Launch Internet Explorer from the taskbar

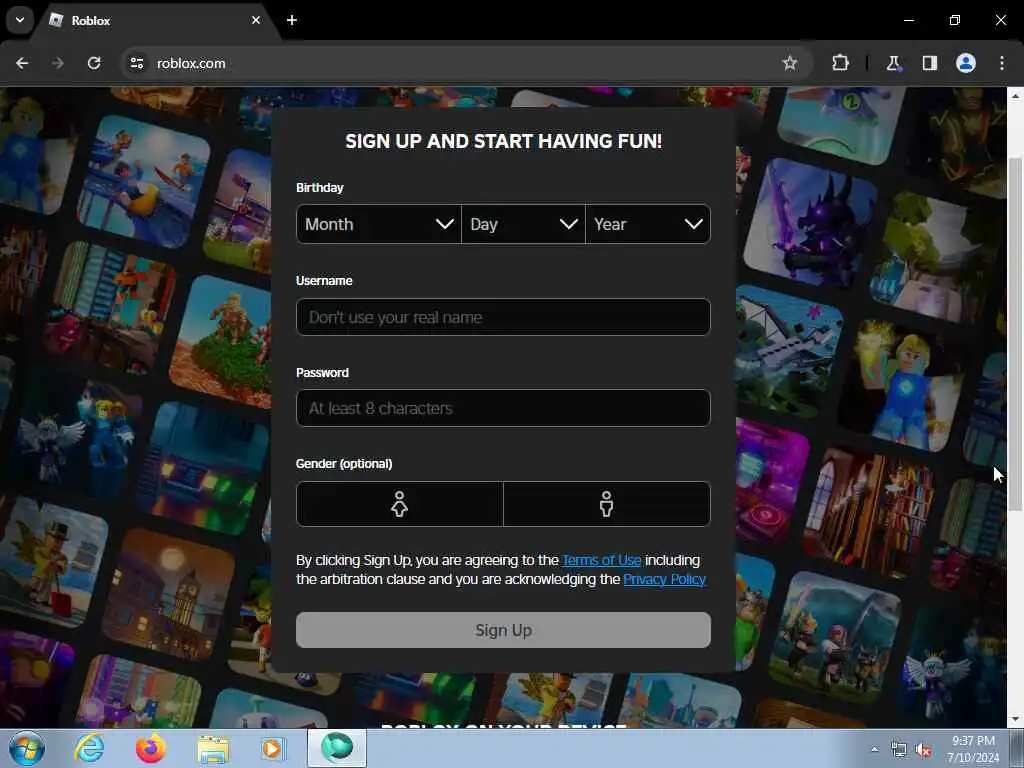coord(89,748)
